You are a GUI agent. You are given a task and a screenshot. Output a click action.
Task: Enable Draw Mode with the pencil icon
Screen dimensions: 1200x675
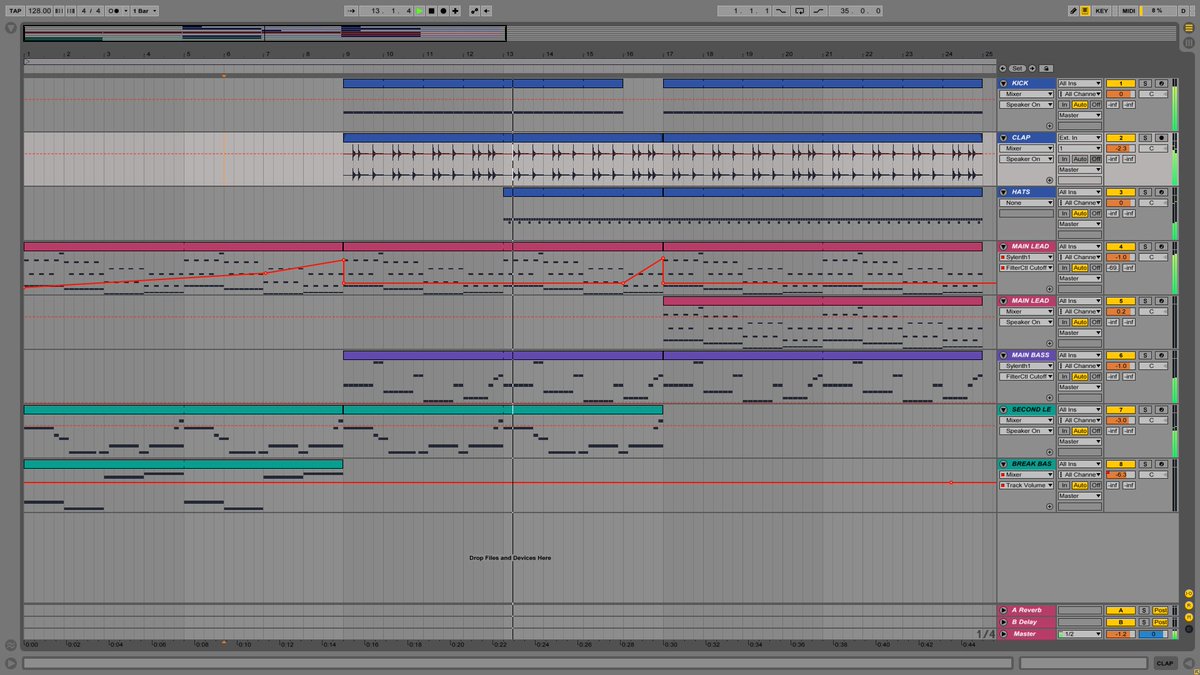tap(1074, 9)
